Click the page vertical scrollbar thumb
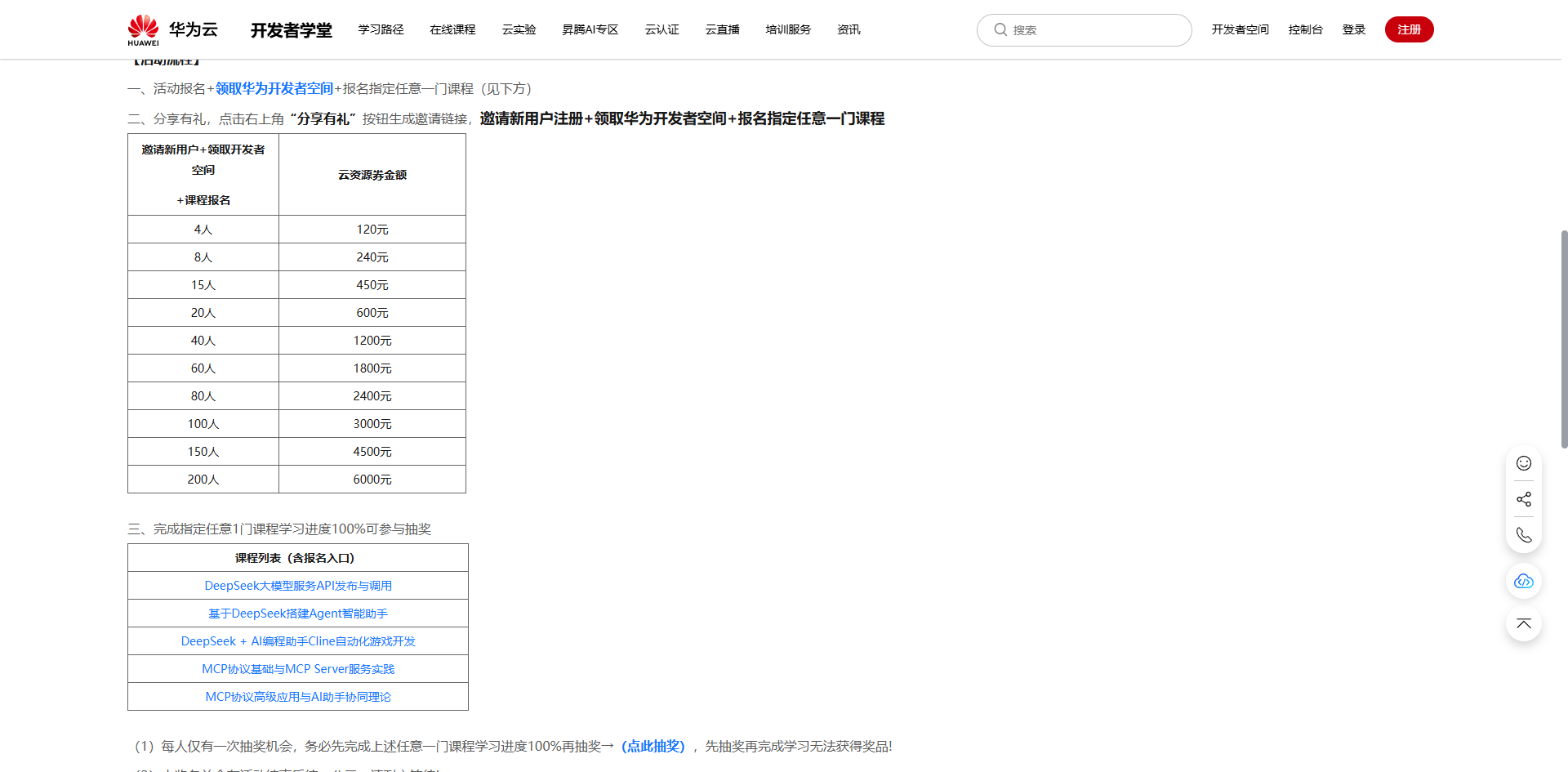The width and height of the screenshot is (1568, 772). pyautogui.click(x=1564, y=339)
